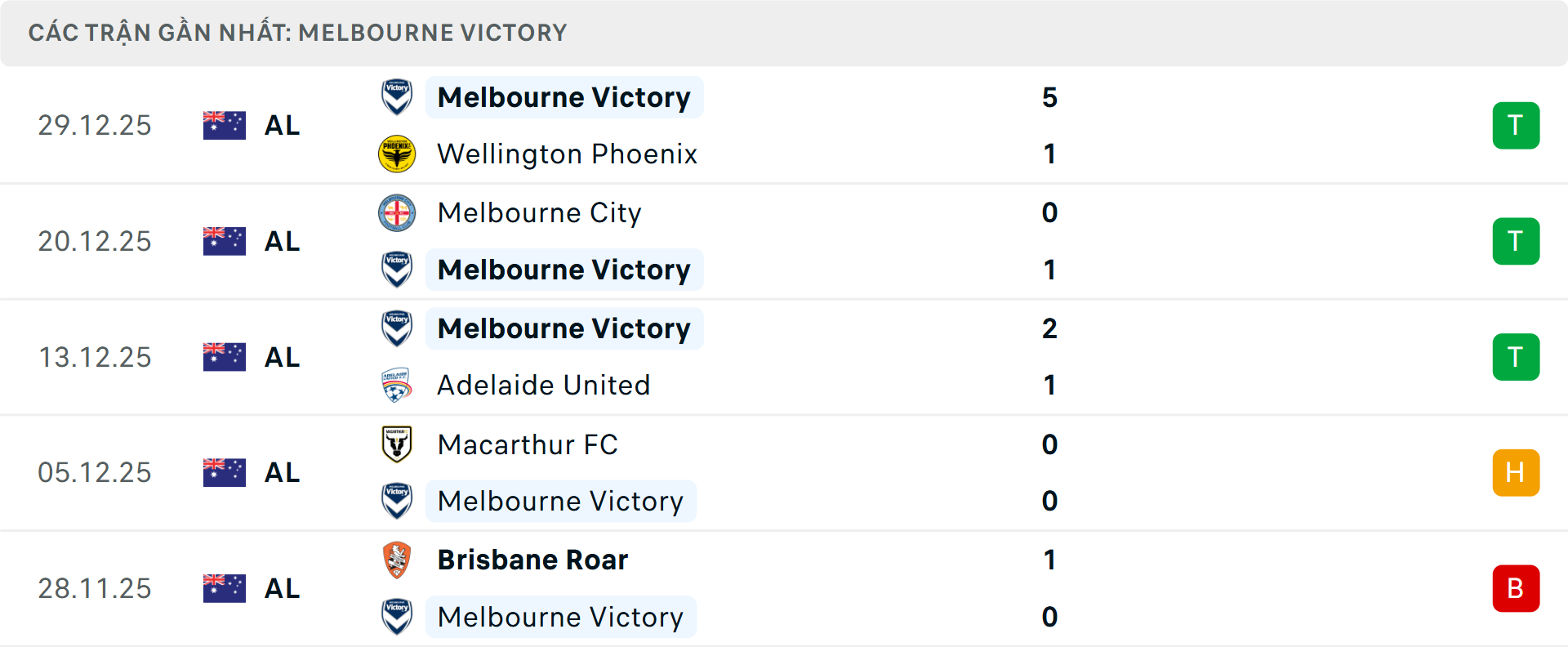
Task: Select the Wellington Phoenix logo
Action: tap(397, 154)
